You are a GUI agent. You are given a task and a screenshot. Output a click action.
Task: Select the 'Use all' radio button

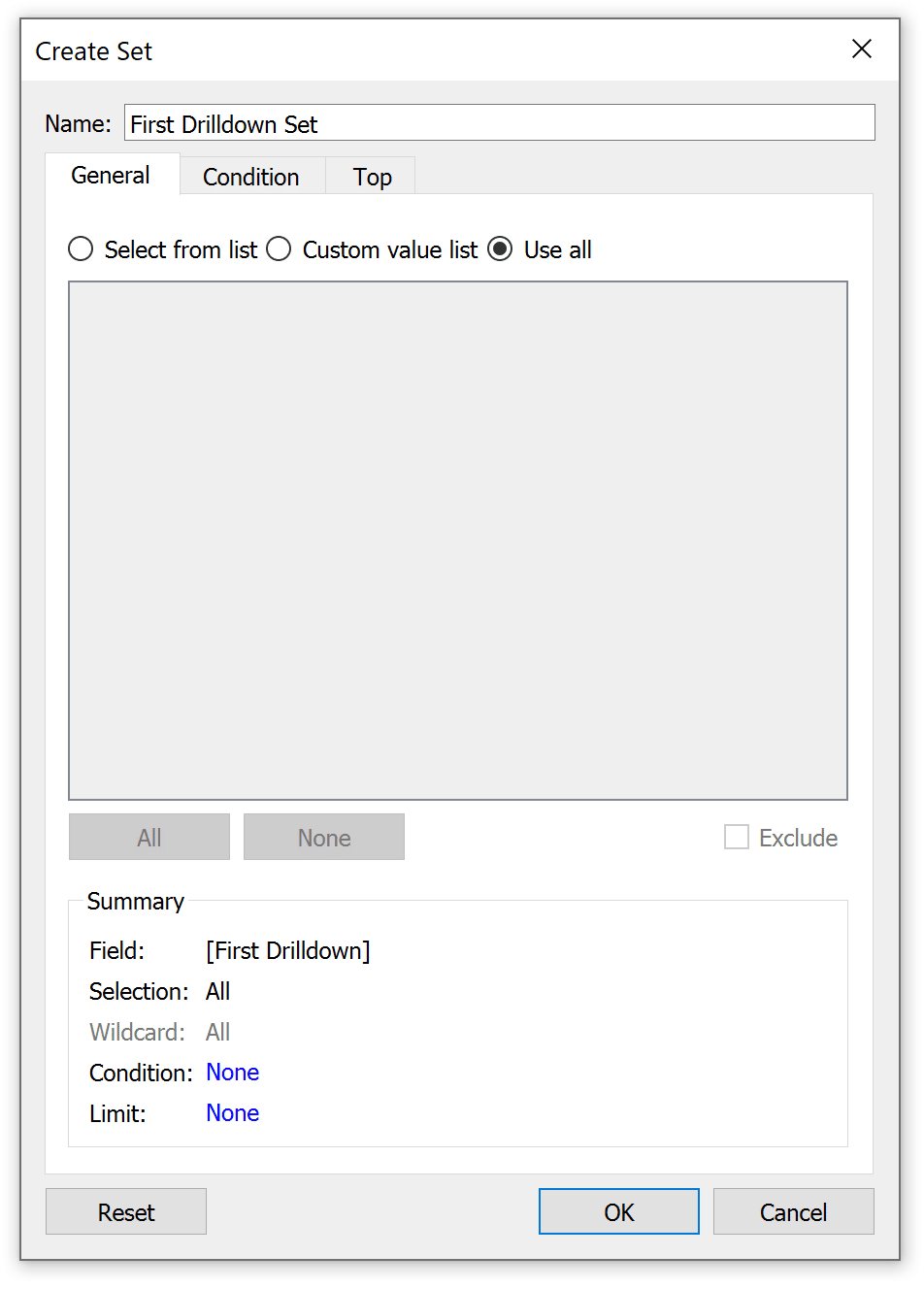click(500, 249)
